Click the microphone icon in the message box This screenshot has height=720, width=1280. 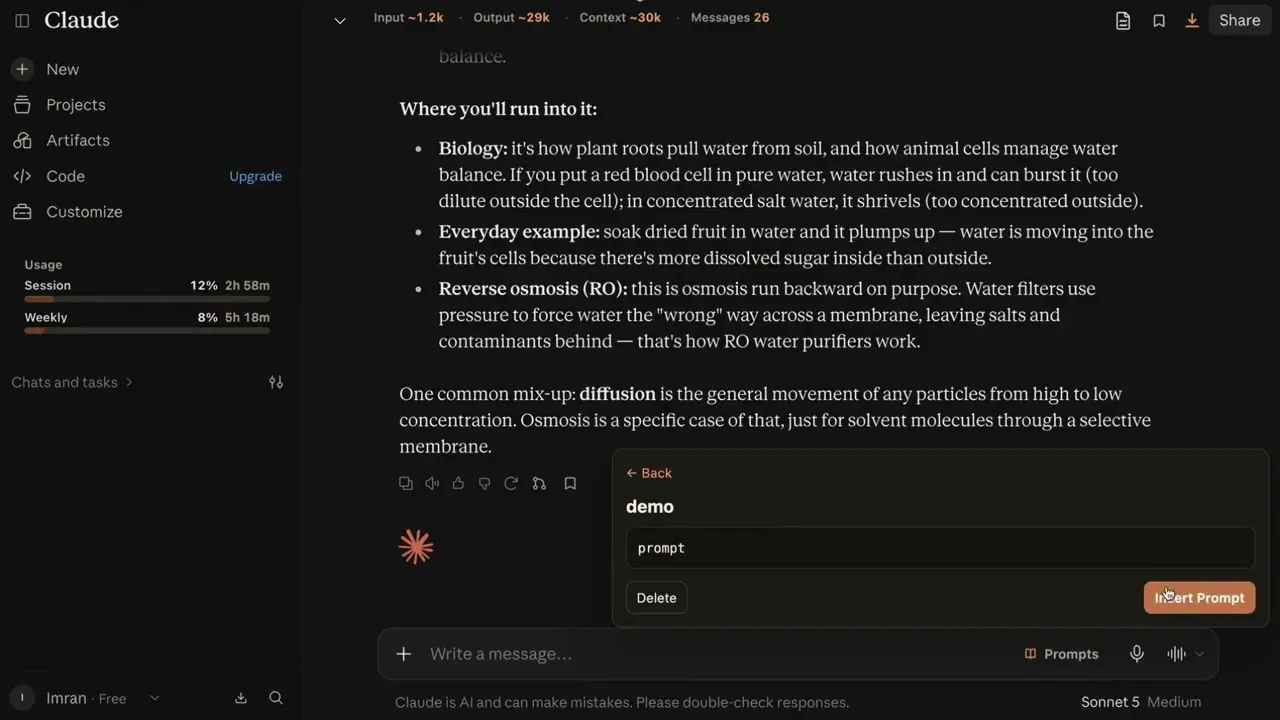[x=1137, y=654]
